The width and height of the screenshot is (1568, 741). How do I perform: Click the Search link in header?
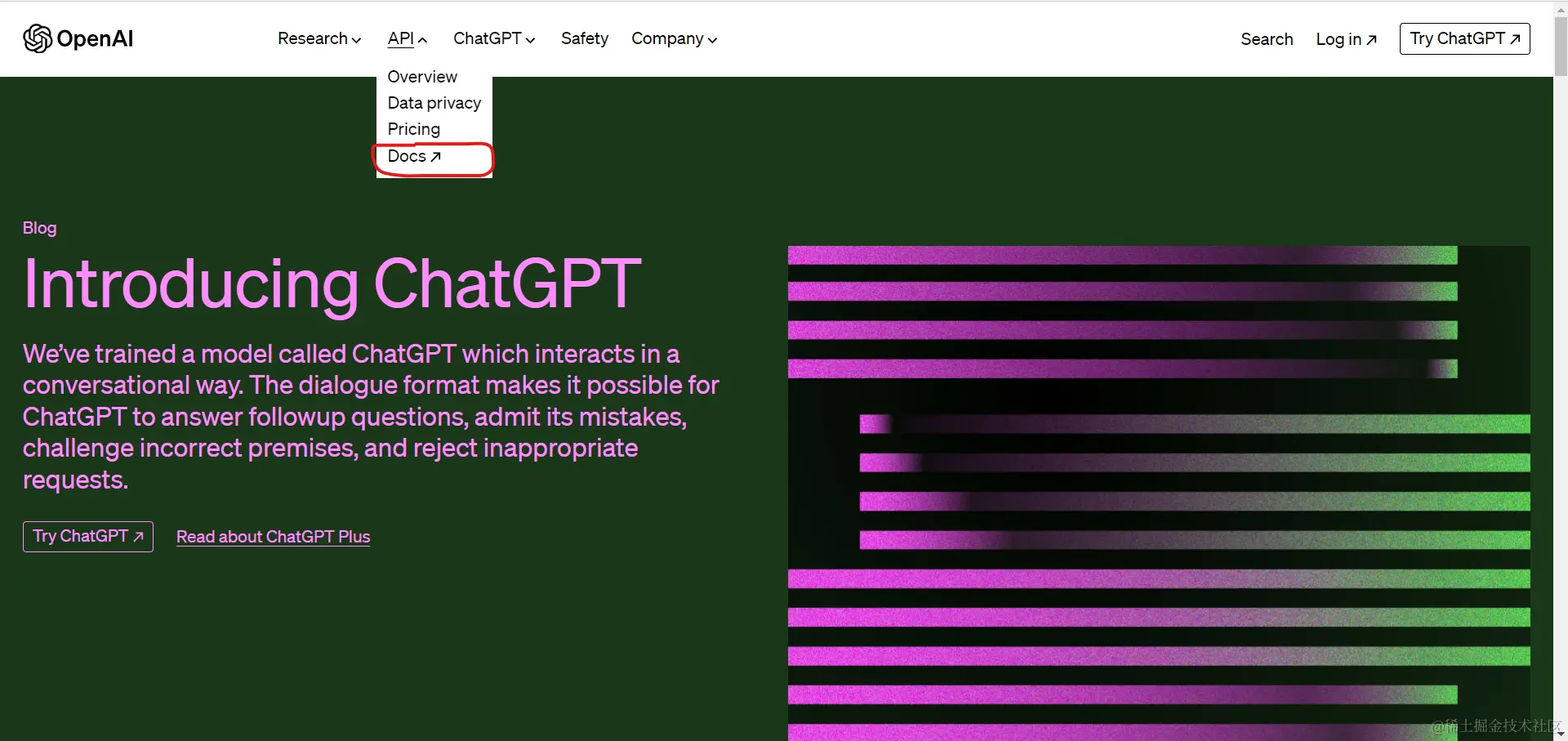1267,39
